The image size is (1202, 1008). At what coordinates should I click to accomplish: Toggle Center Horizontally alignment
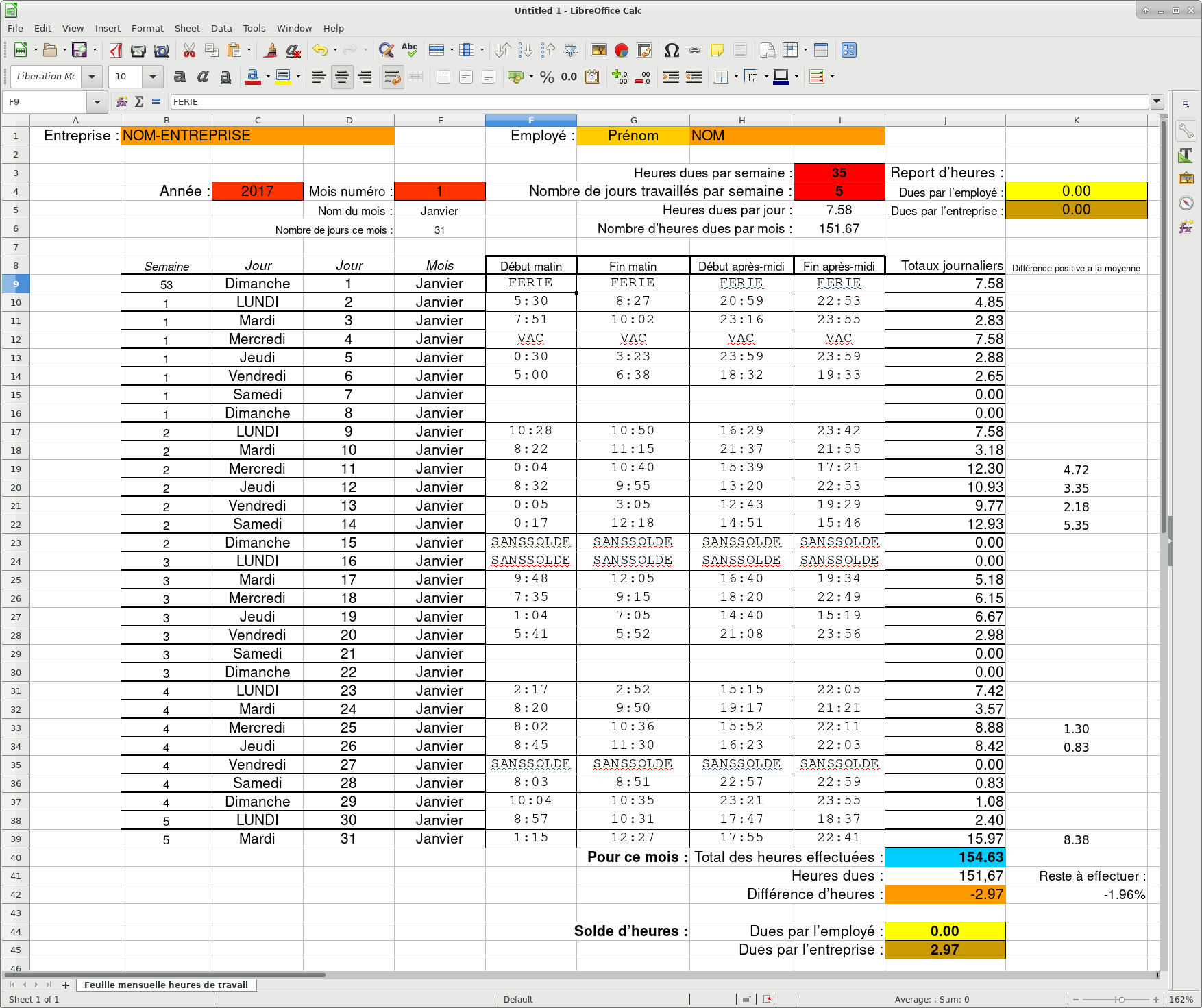coord(342,77)
